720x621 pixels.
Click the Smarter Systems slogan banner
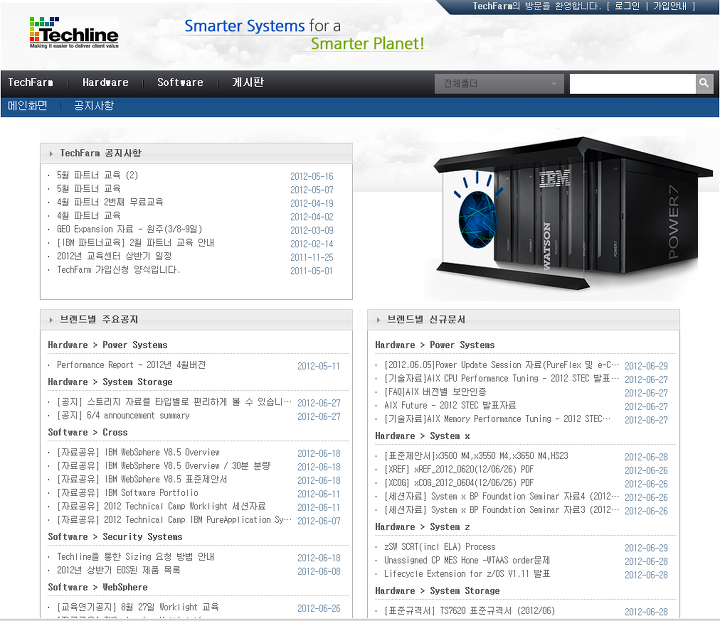(304, 34)
